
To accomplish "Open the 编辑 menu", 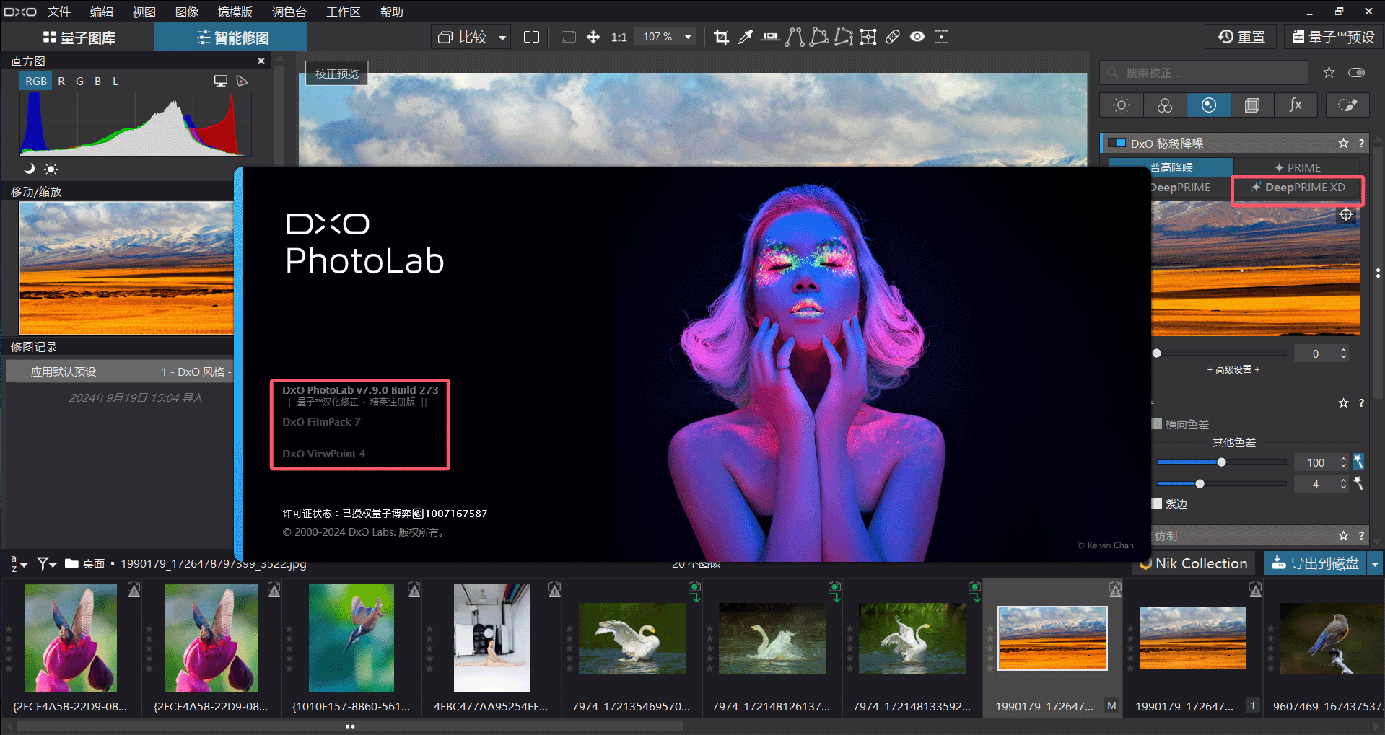I will tap(102, 11).
